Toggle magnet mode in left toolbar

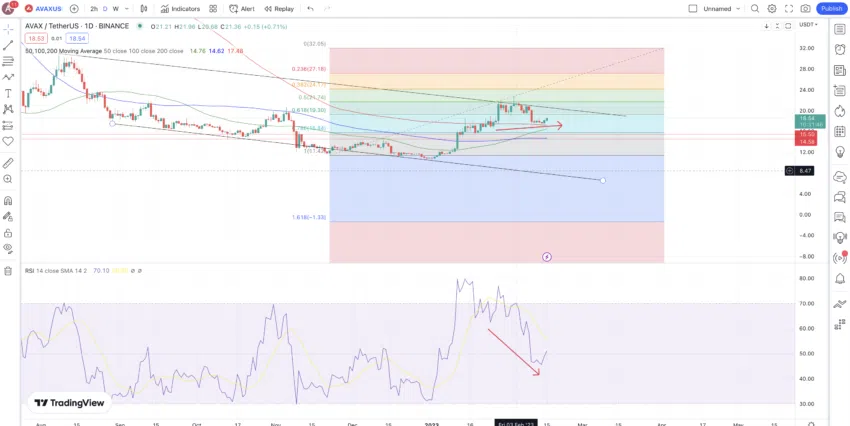8,201
